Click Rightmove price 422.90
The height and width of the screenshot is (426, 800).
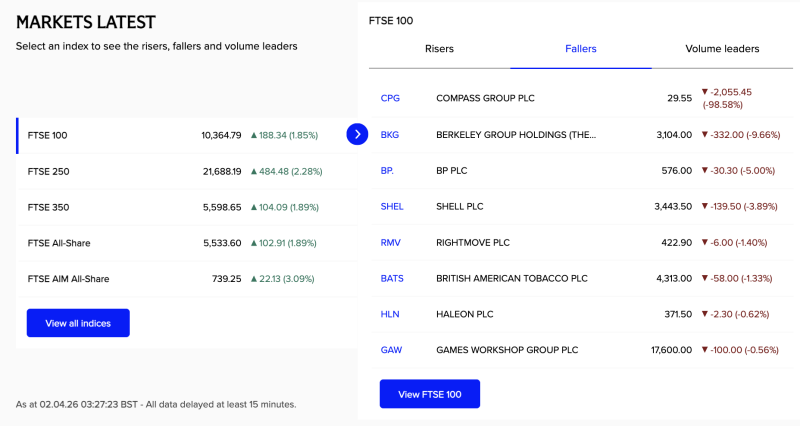point(677,242)
